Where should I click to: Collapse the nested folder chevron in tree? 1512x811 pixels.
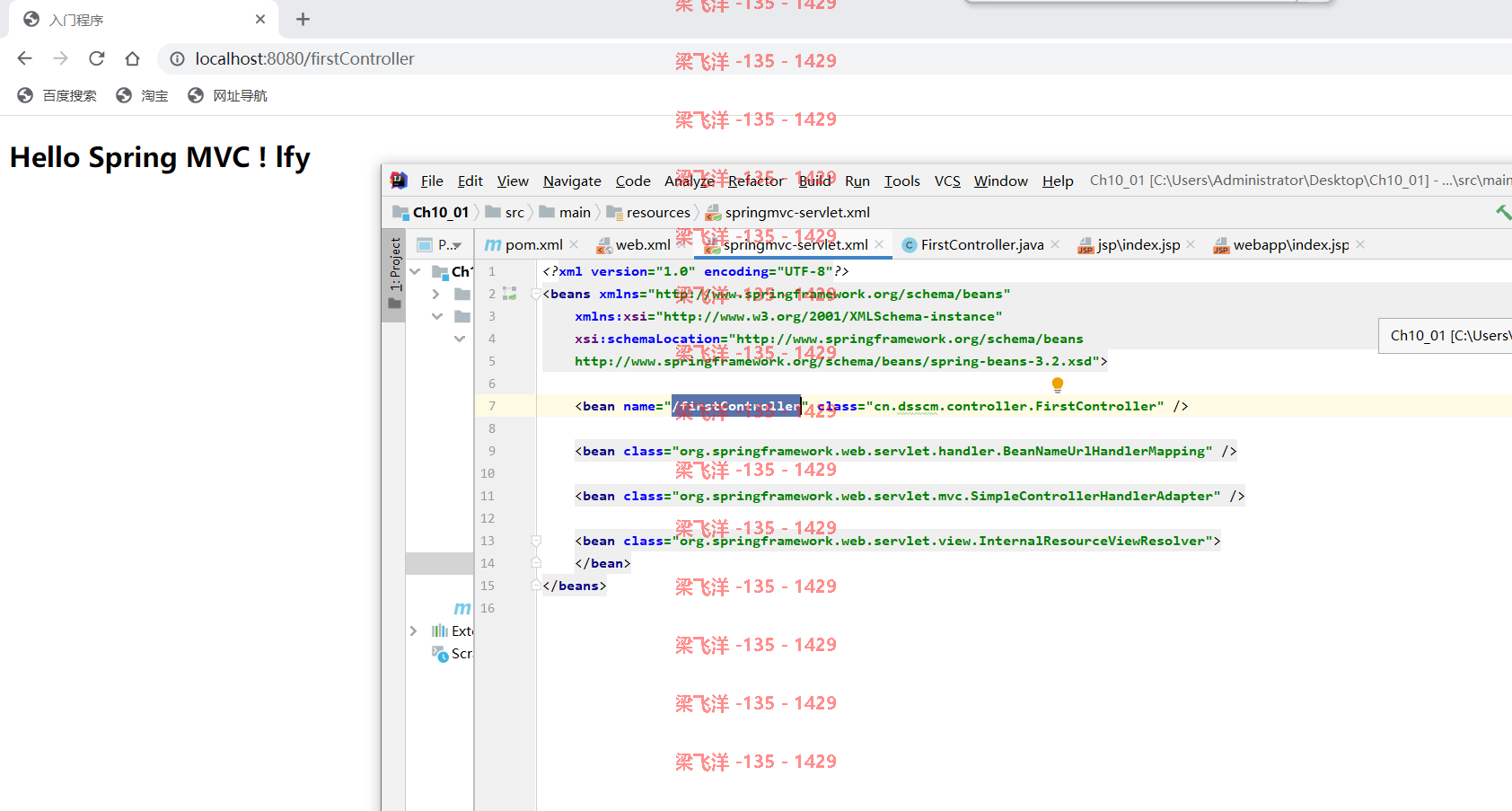[460, 339]
